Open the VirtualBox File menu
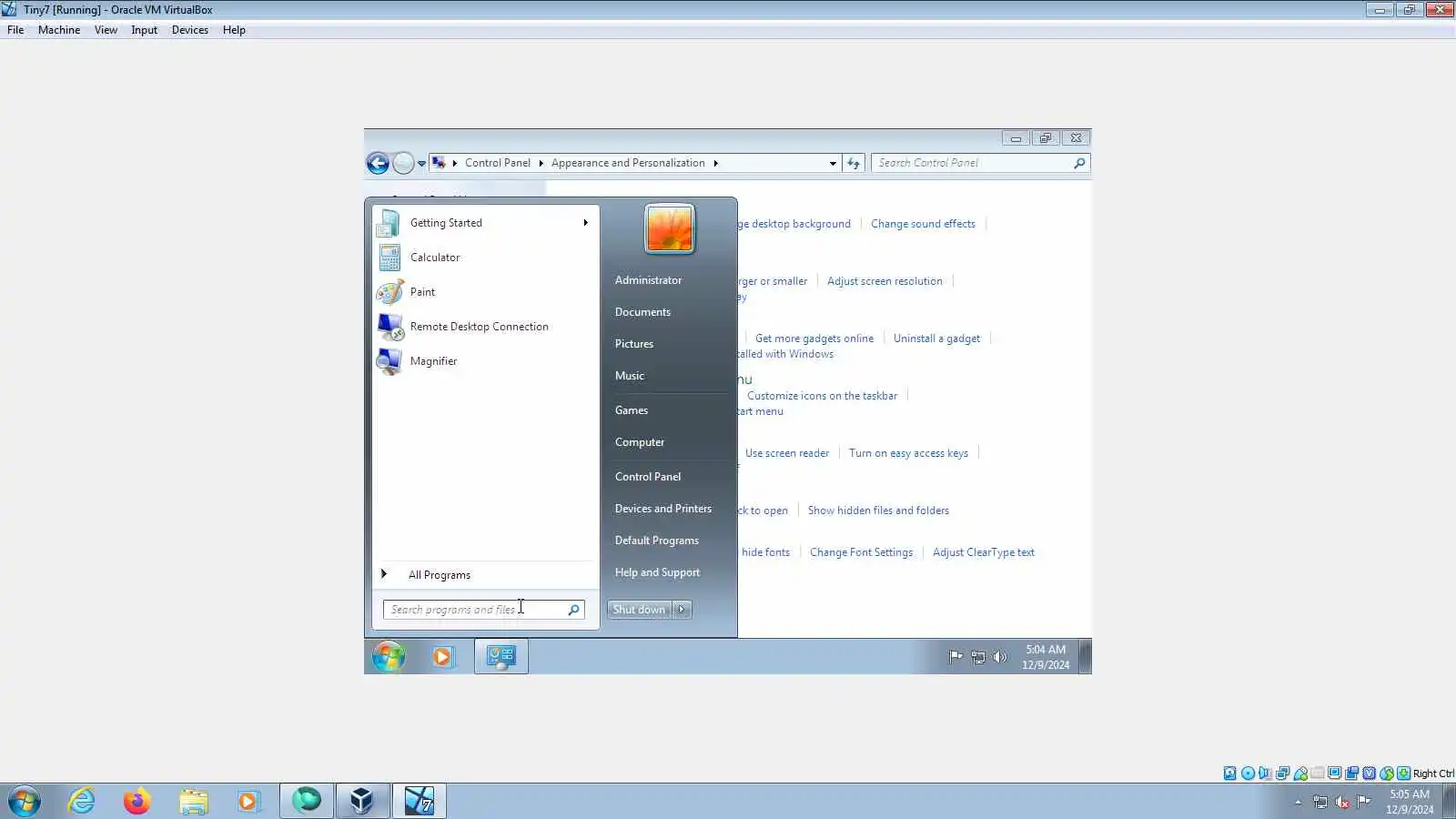Viewport: 1456px width, 819px height. coord(15,30)
